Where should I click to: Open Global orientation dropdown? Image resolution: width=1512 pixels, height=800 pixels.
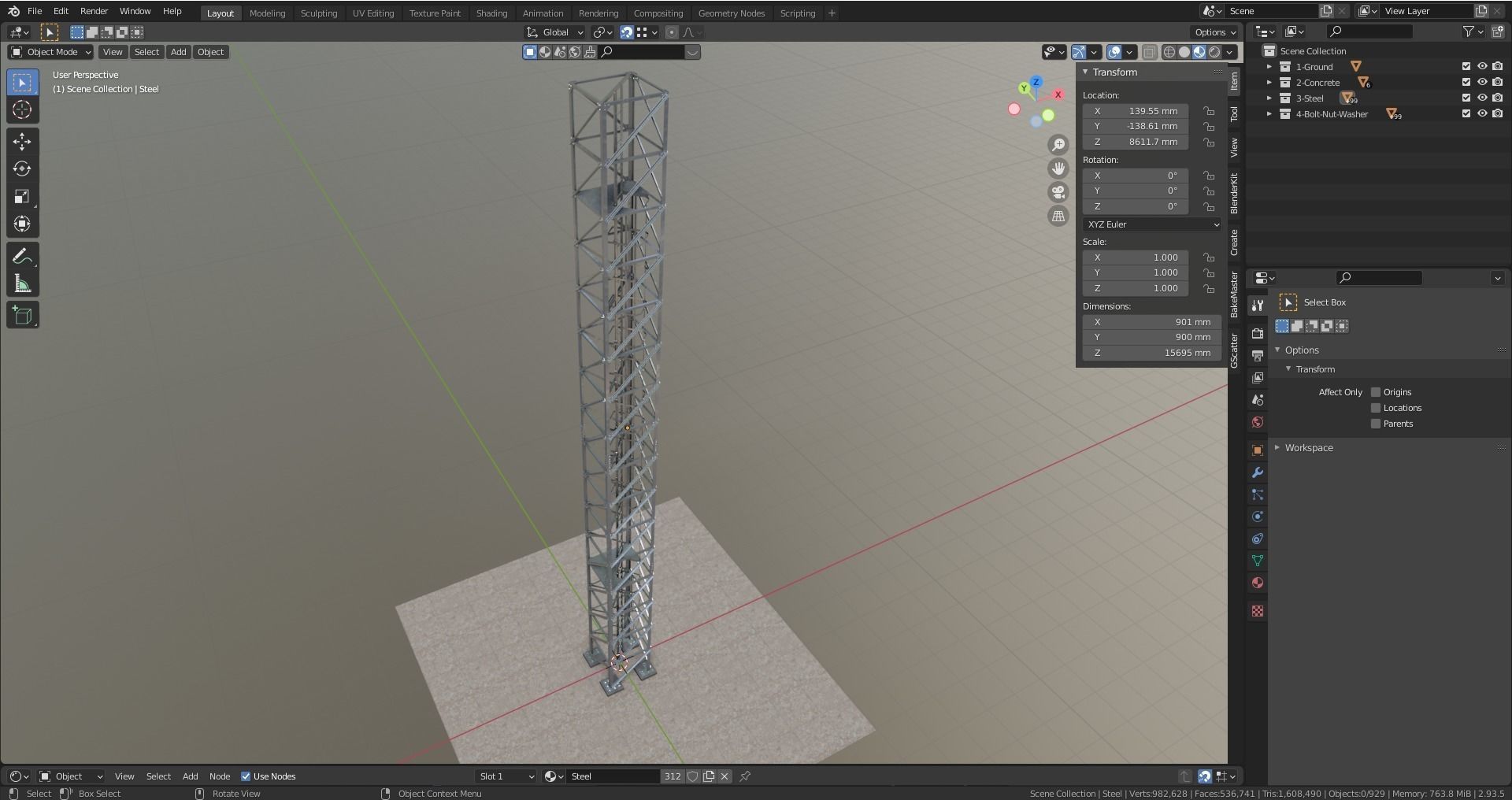[x=555, y=32]
